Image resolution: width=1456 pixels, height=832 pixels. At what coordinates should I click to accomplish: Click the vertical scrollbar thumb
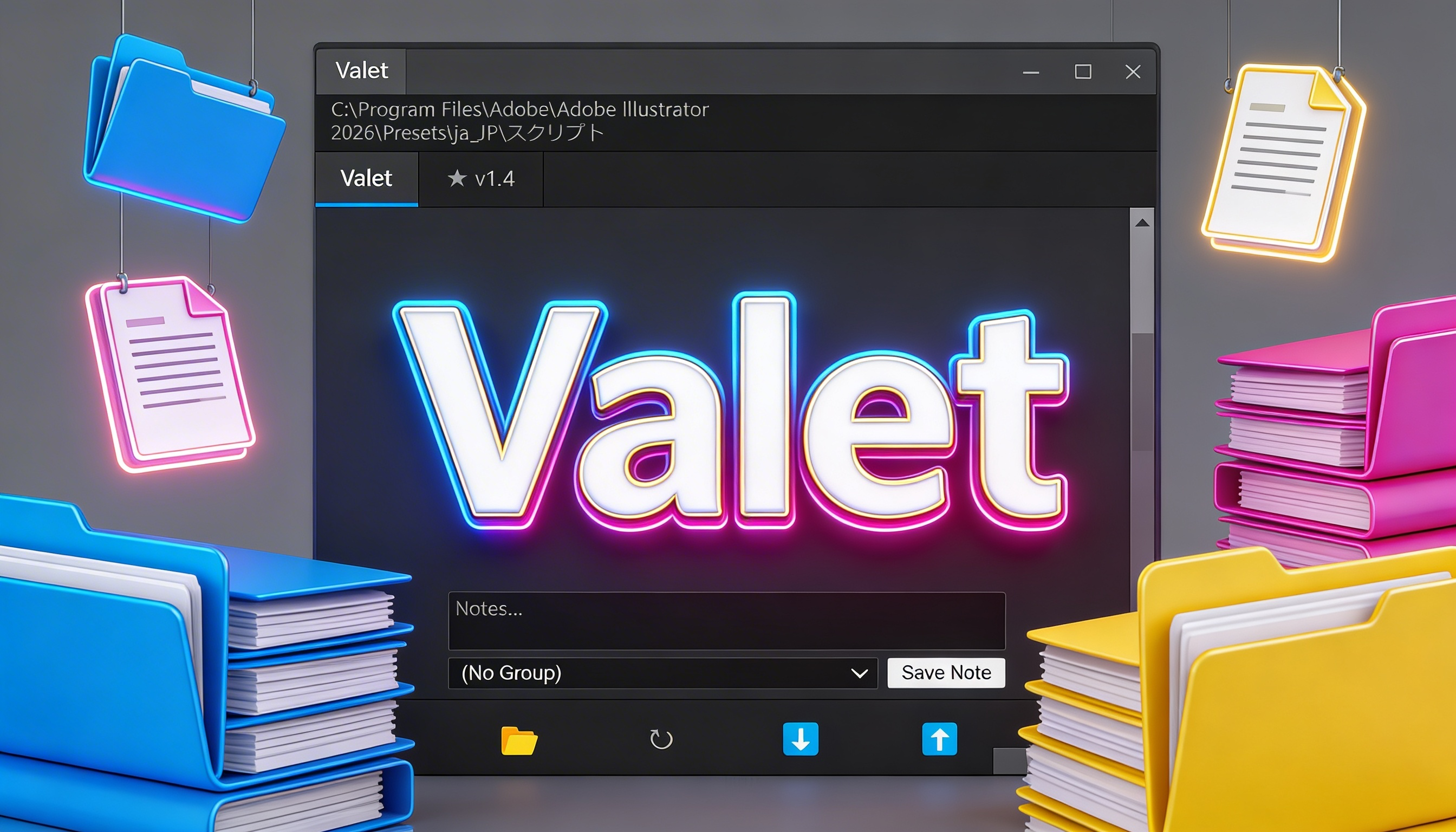tap(1142, 282)
